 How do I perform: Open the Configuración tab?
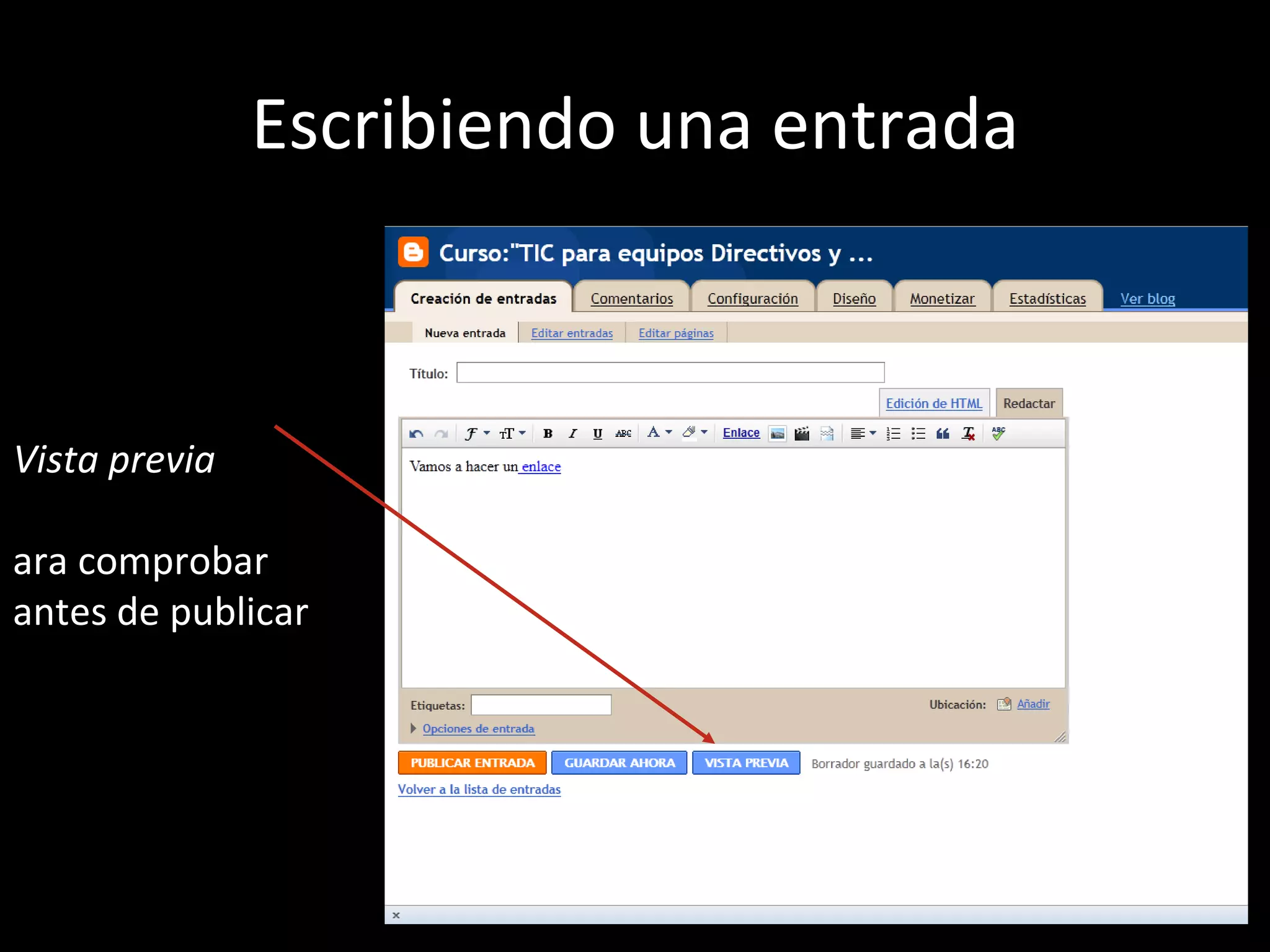point(753,298)
